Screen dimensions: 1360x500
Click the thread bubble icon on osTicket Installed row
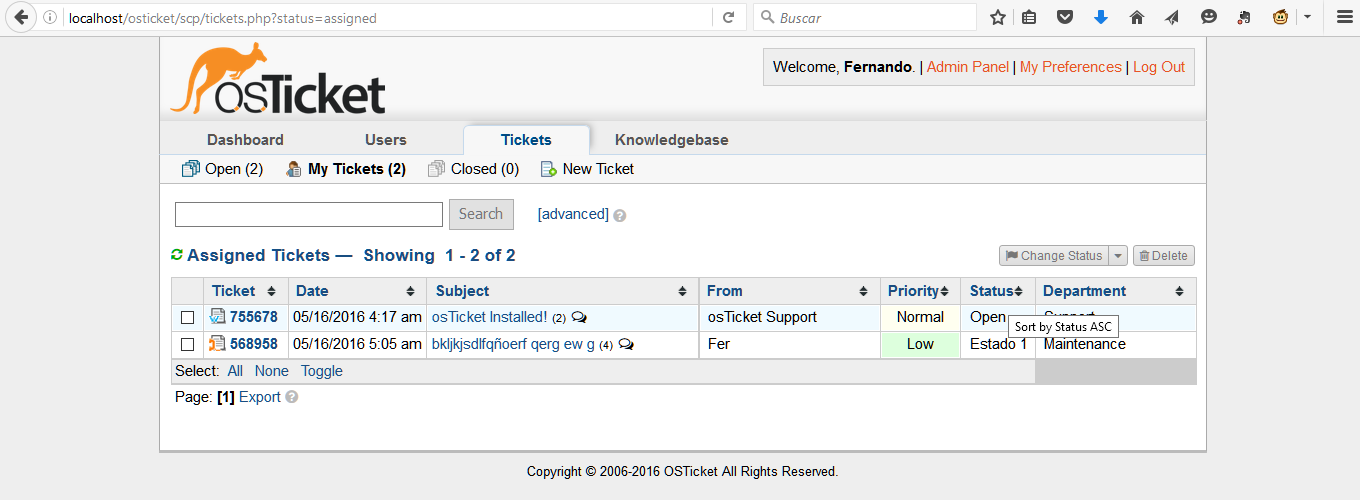(579, 317)
